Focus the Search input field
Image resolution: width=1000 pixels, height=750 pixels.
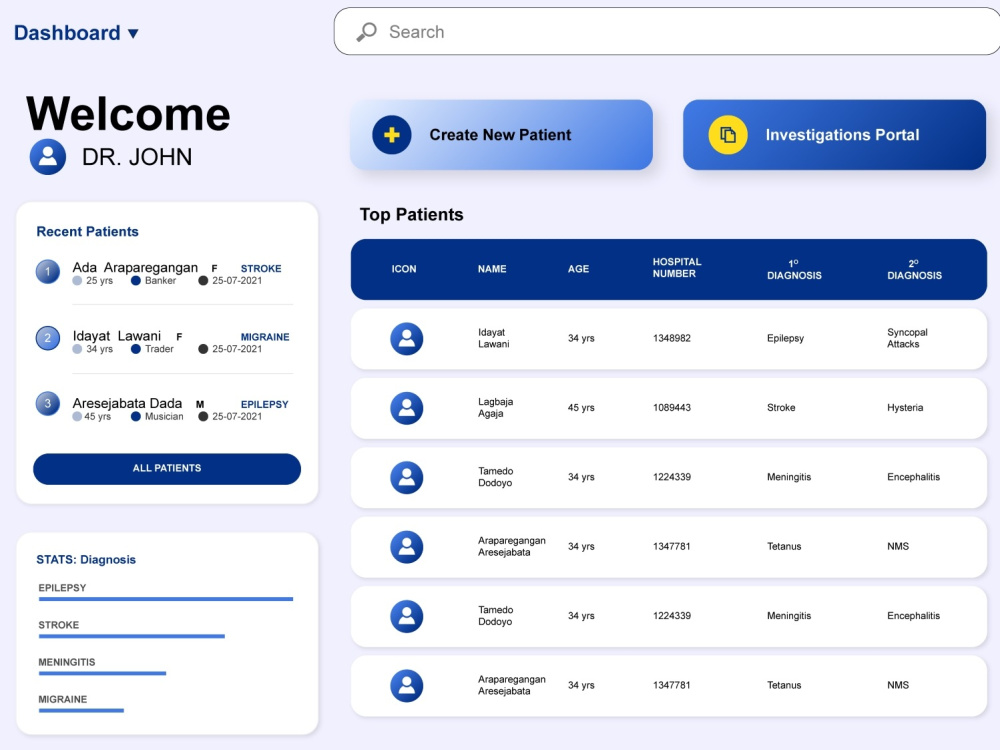(666, 31)
